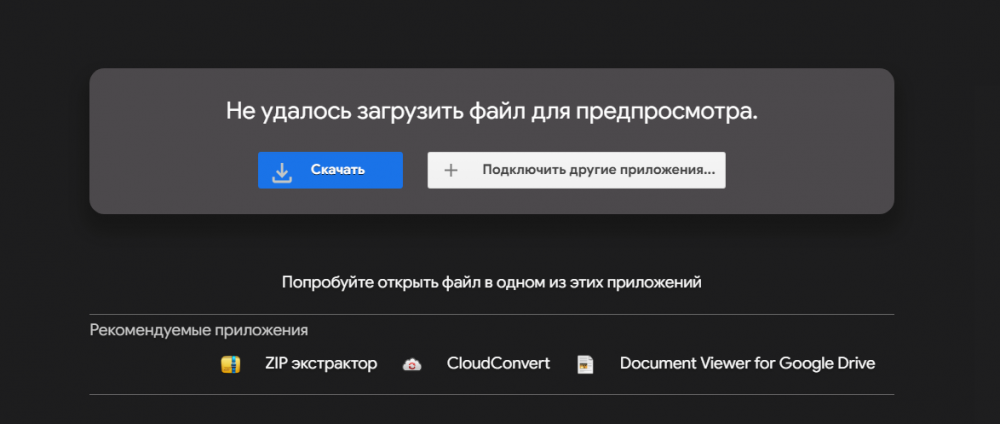This screenshot has width=1000, height=424.
Task: Open file with CloudConvert
Action: click(498, 363)
